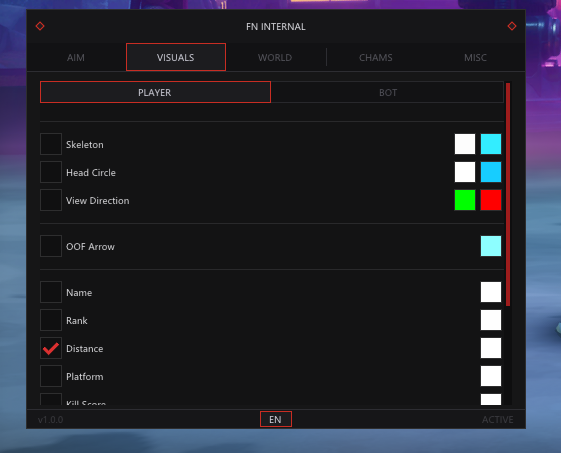Click the EN language button
The width and height of the screenshot is (561, 453).
[275, 419]
